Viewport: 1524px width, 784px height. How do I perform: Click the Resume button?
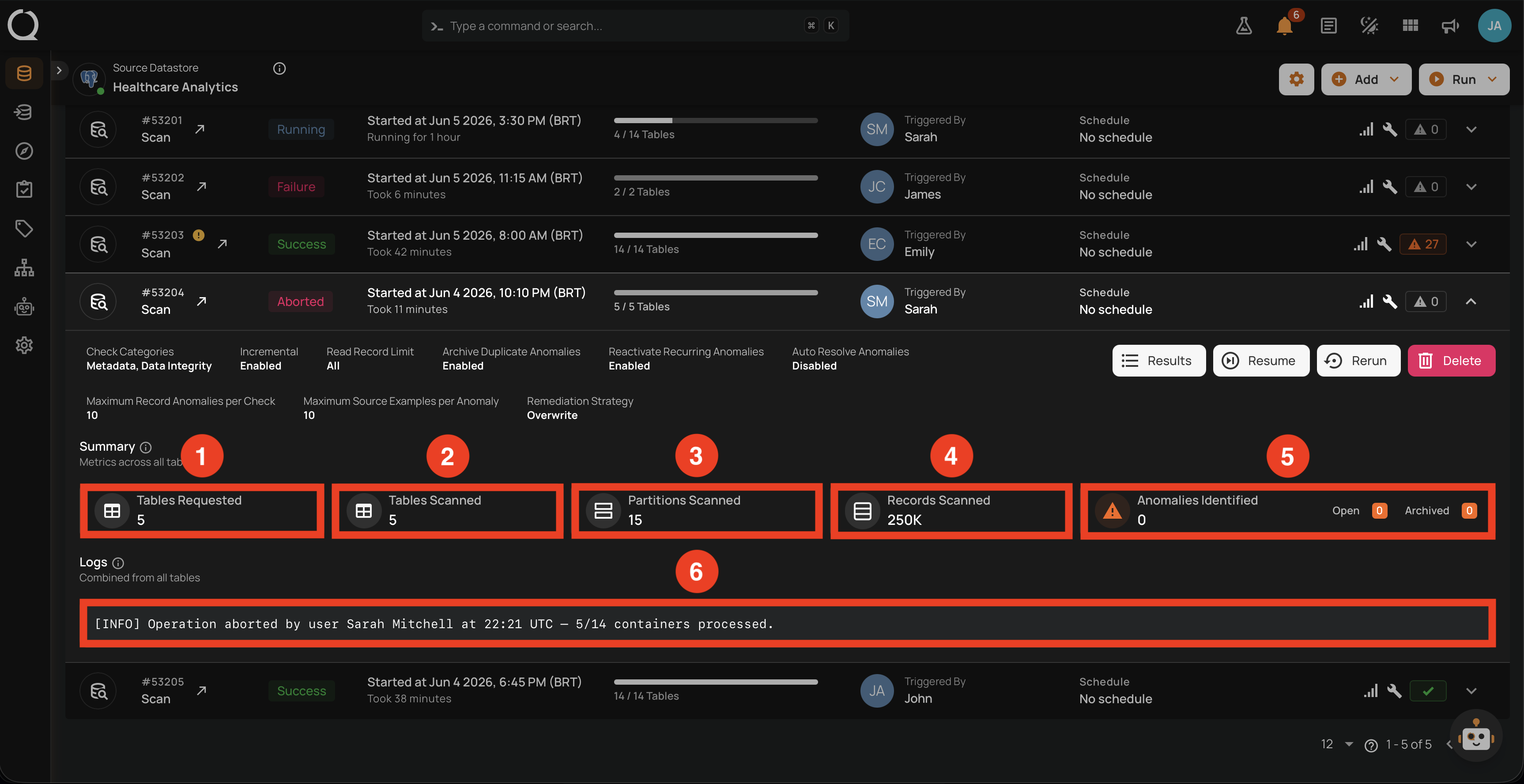tap(1261, 360)
